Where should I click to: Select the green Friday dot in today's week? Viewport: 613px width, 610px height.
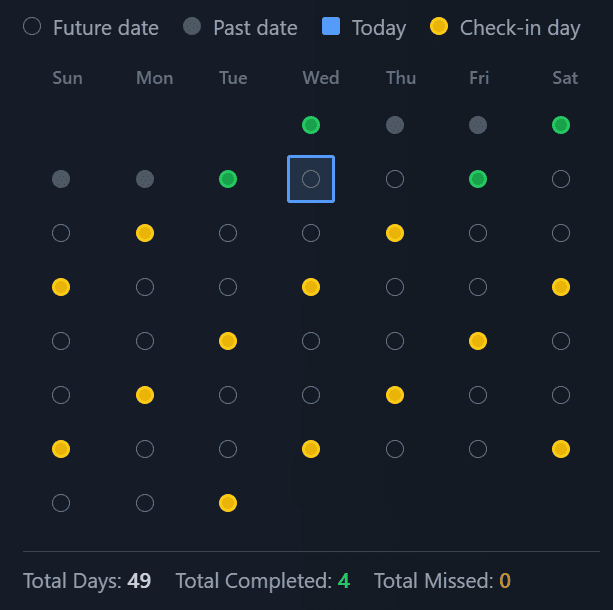[478, 179]
